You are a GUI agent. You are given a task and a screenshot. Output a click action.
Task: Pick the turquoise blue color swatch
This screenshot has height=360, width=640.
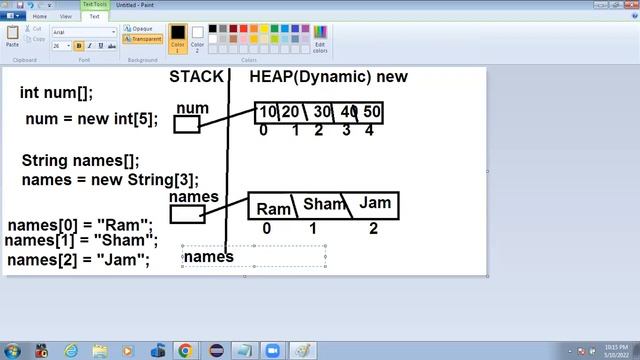click(x=285, y=28)
